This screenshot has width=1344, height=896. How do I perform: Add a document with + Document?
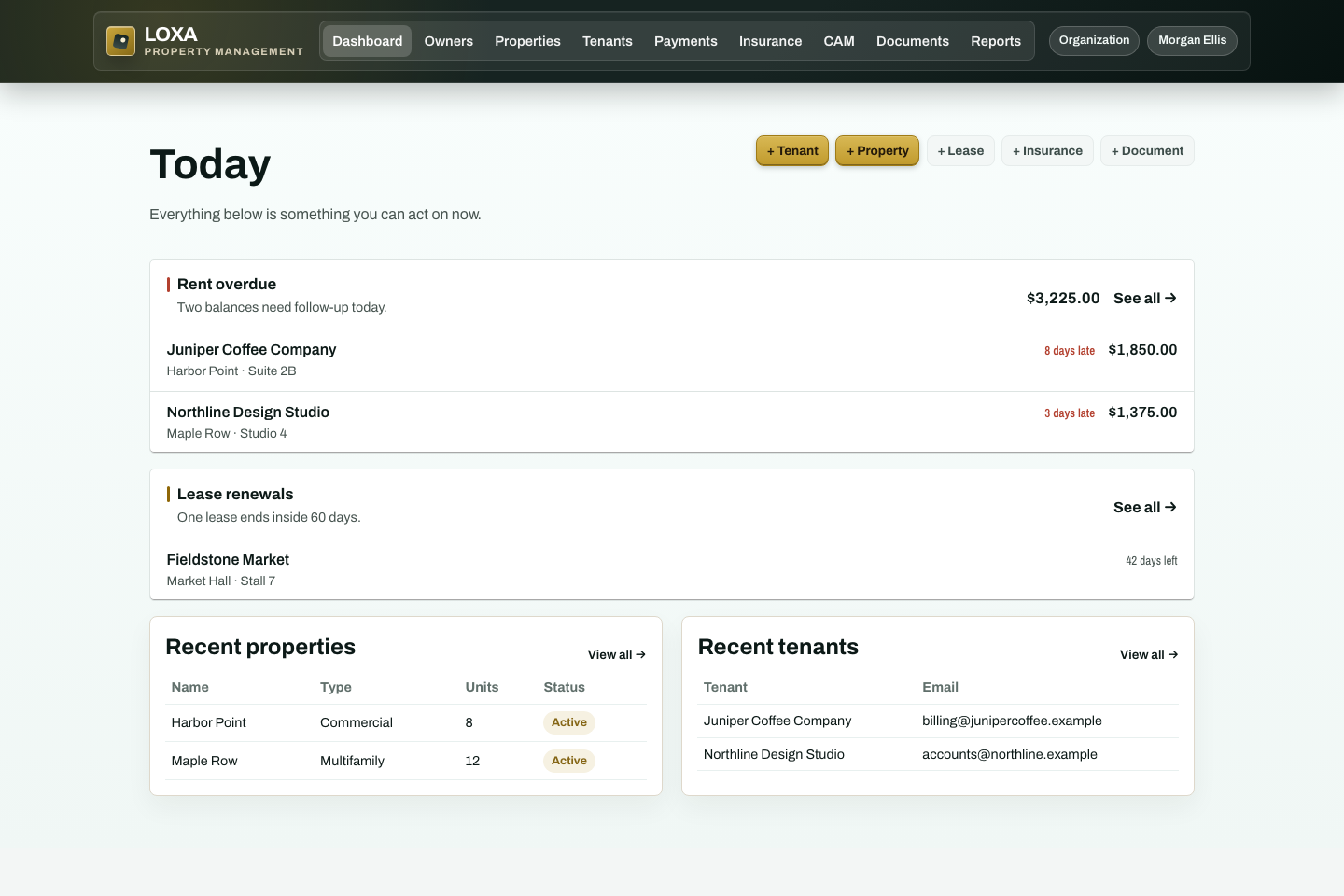[x=1147, y=151]
